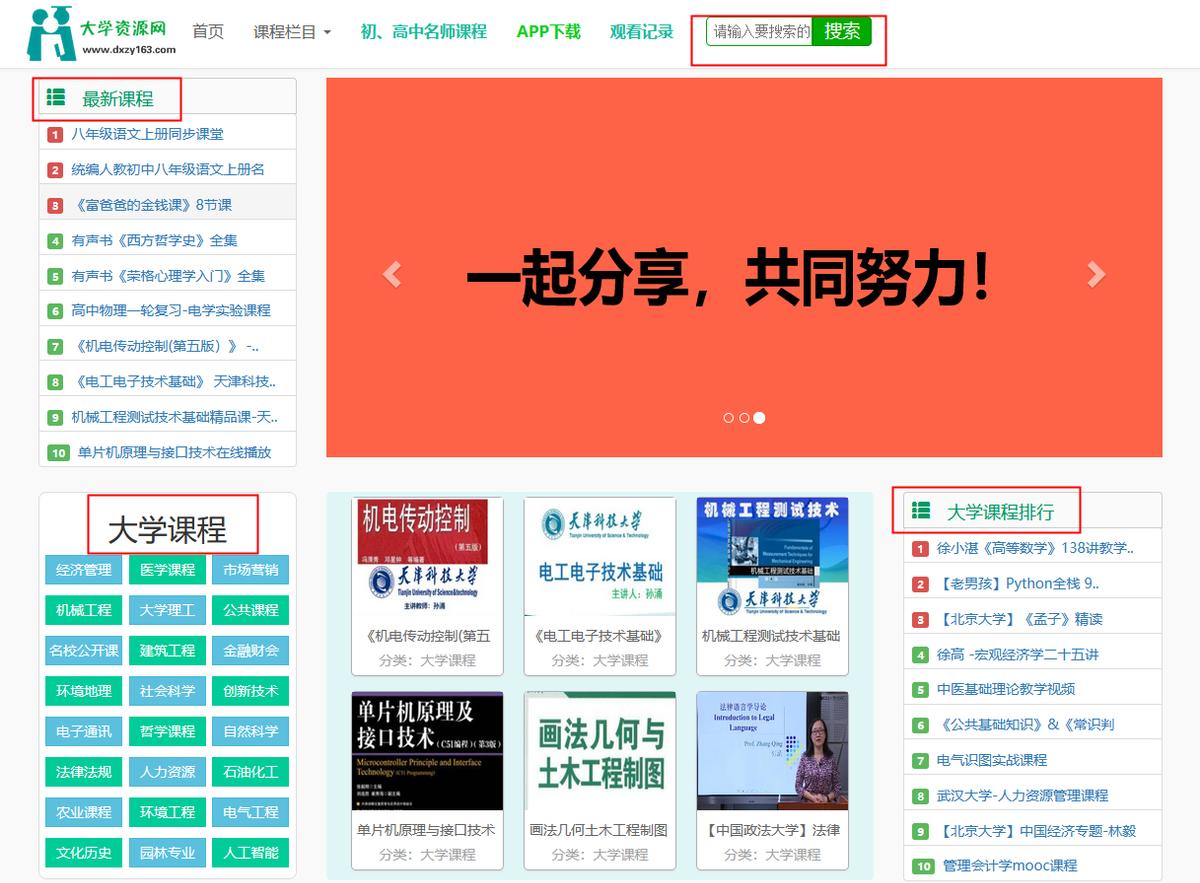
Task: Open 观看记录 from the top navigation
Action: pyautogui.click(x=641, y=31)
